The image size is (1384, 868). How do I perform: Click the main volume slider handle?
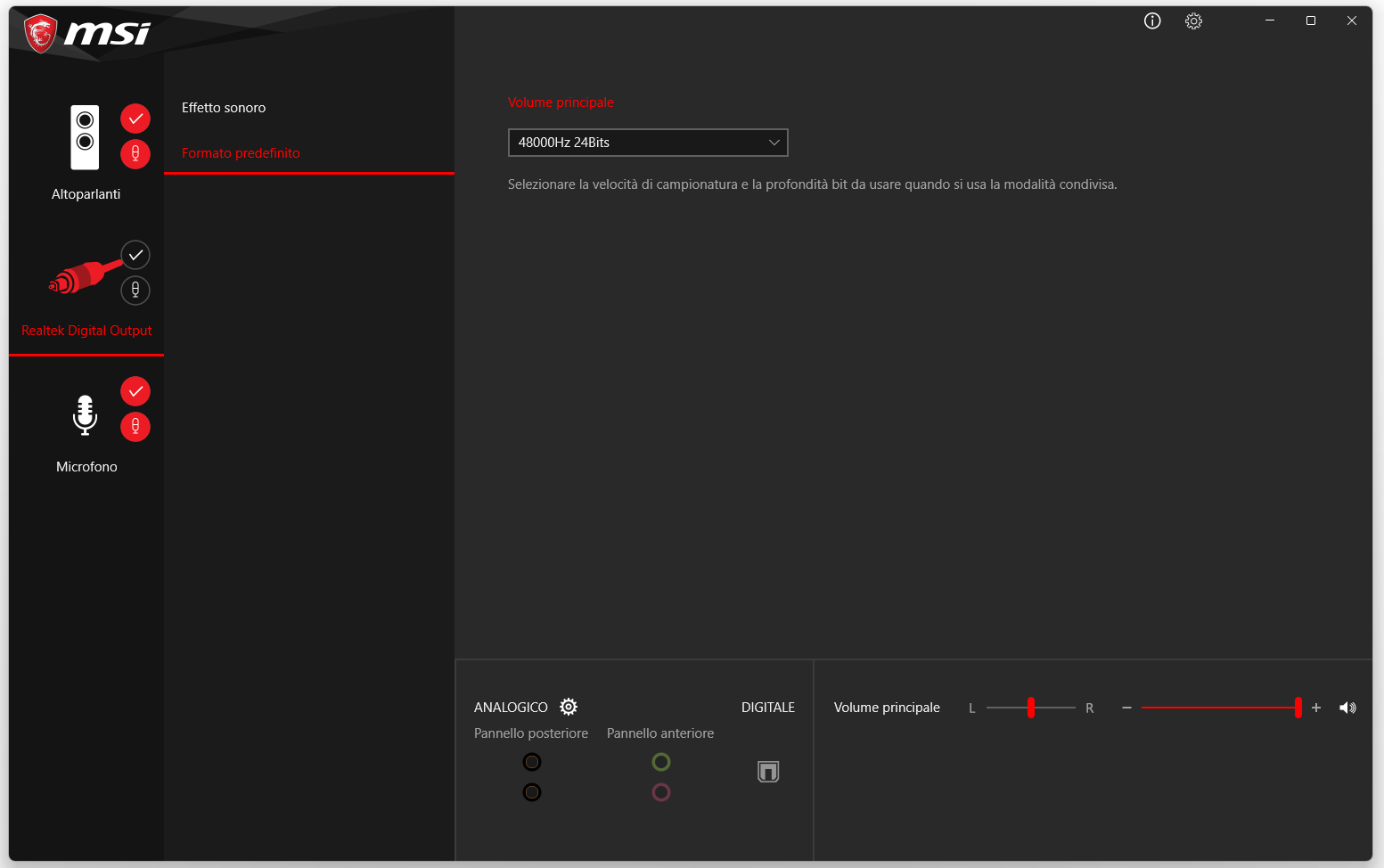pyautogui.click(x=1298, y=708)
